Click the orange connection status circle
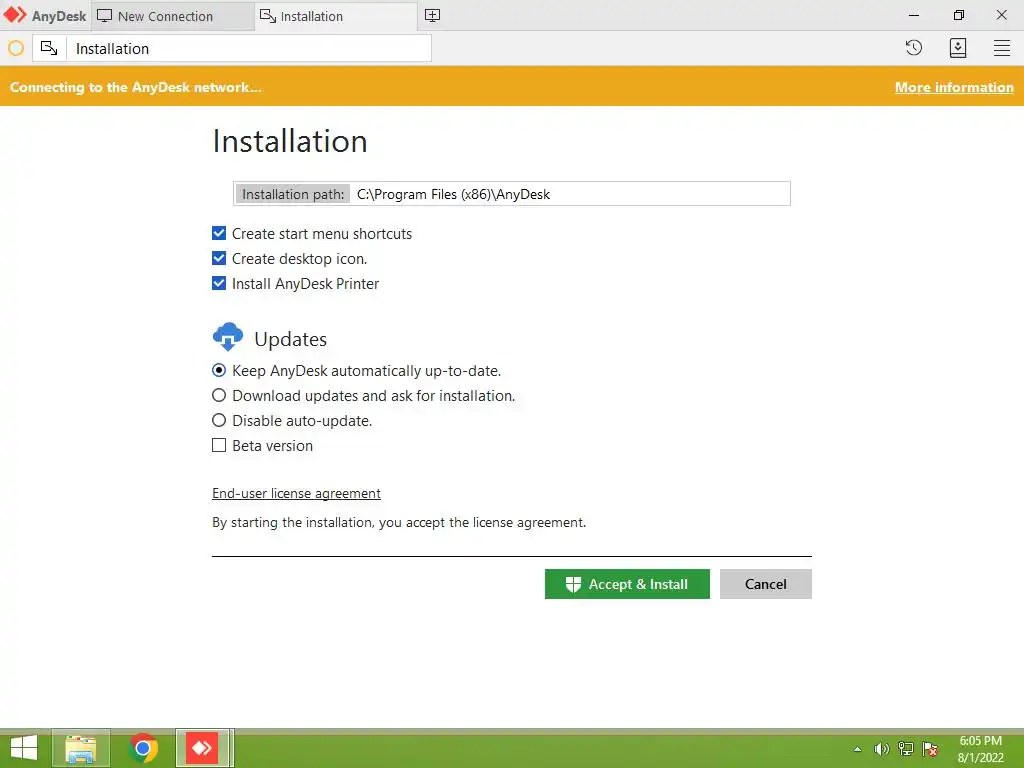The image size is (1024, 768). [x=16, y=48]
